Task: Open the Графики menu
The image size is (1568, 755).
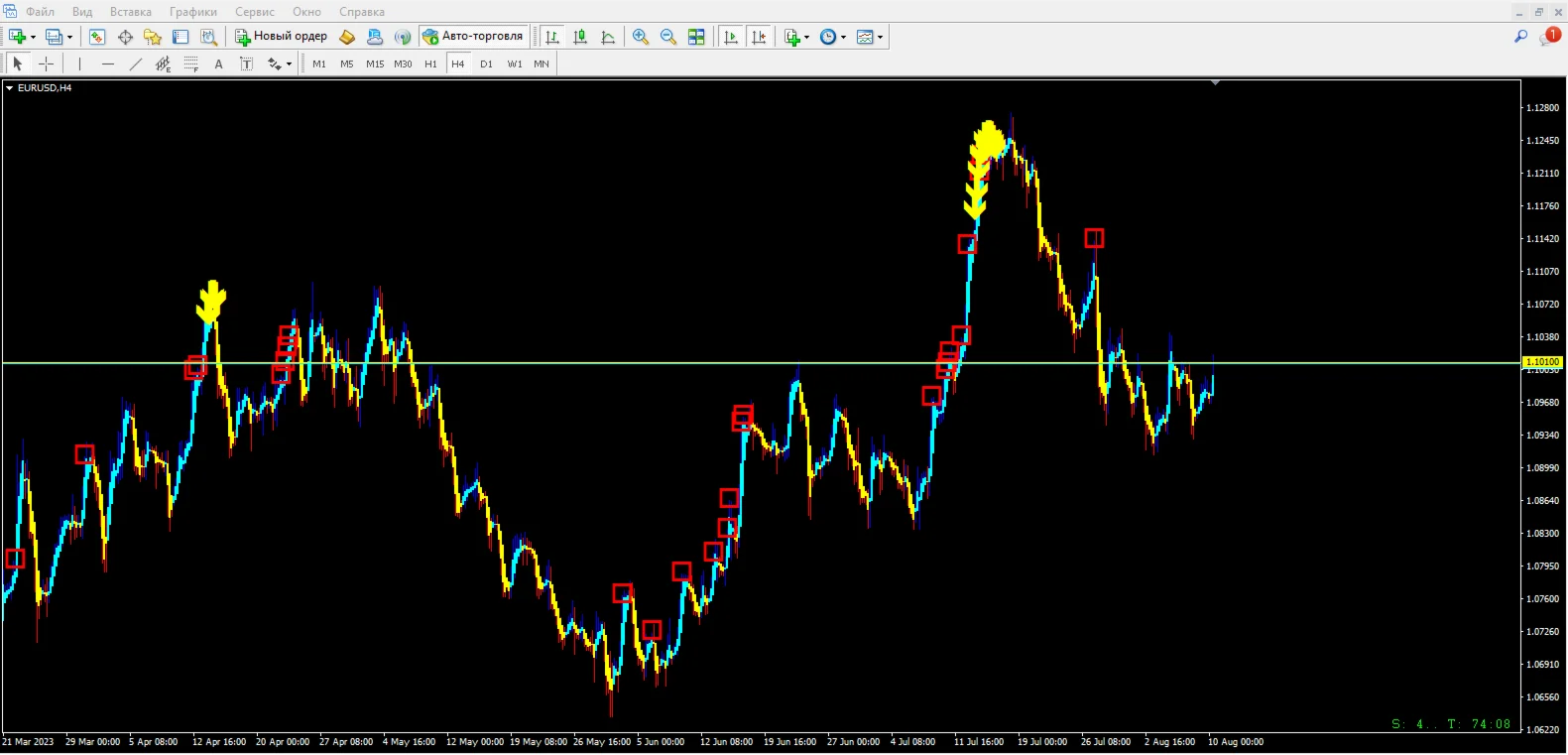Action: [x=193, y=12]
